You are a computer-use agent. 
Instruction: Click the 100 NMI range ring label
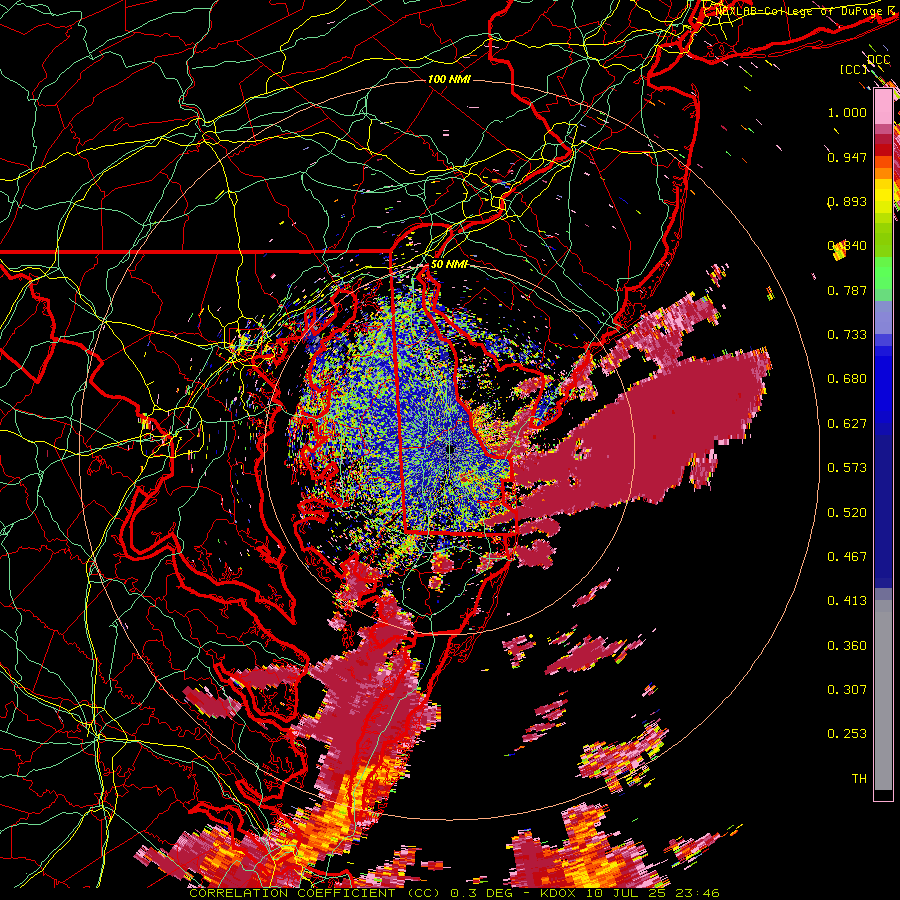point(449,79)
